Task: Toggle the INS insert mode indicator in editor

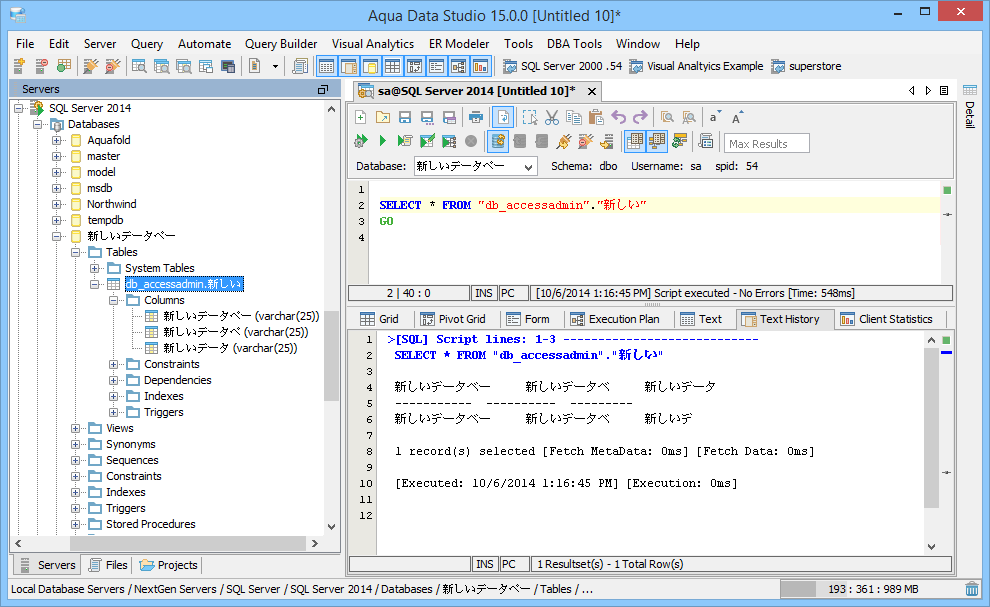Action: pyautogui.click(x=484, y=293)
